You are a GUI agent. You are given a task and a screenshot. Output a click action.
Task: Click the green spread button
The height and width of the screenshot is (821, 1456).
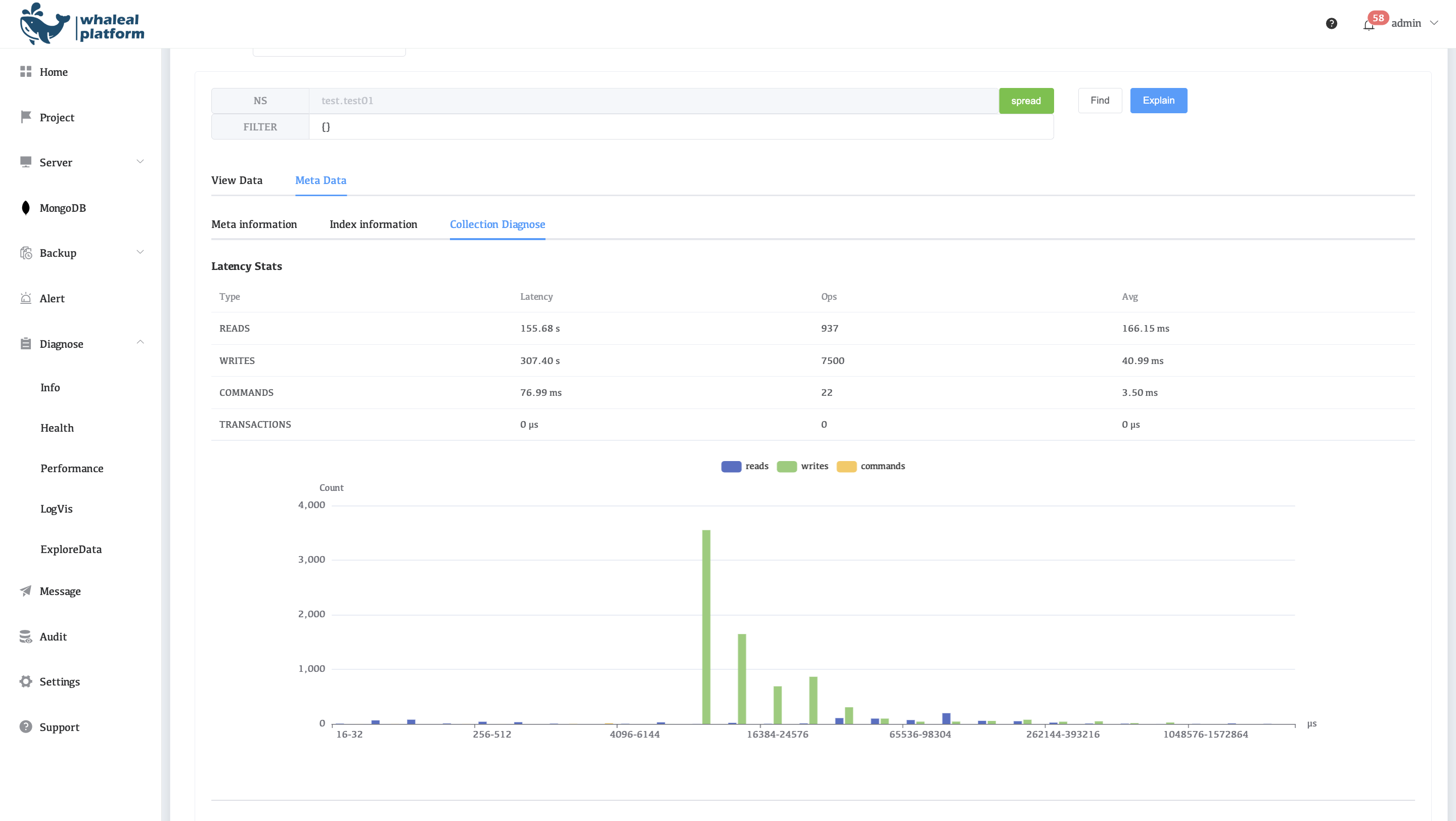coord(1025,101)
